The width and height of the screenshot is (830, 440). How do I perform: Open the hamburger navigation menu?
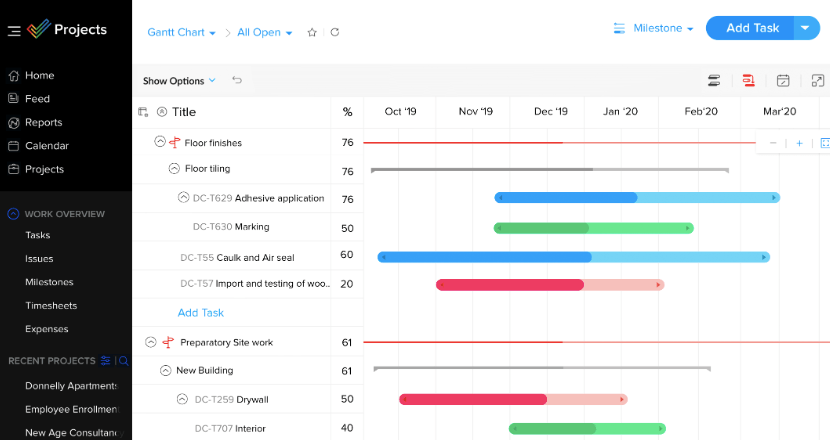click(14, 30)
